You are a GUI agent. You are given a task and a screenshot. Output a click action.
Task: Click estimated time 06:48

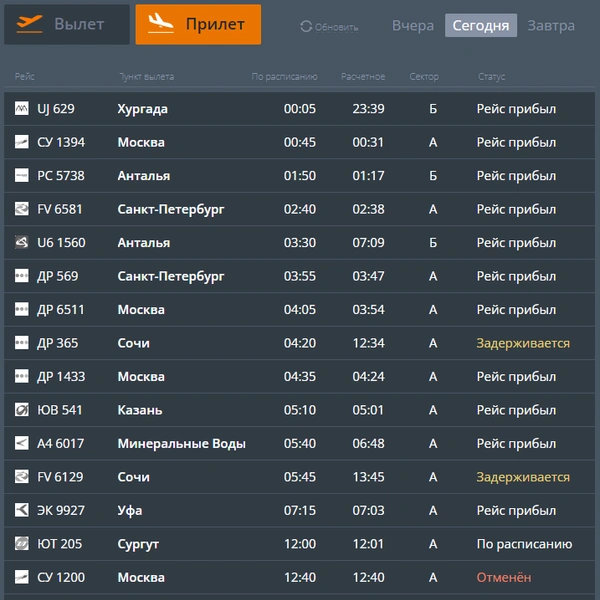click(368, 443)
